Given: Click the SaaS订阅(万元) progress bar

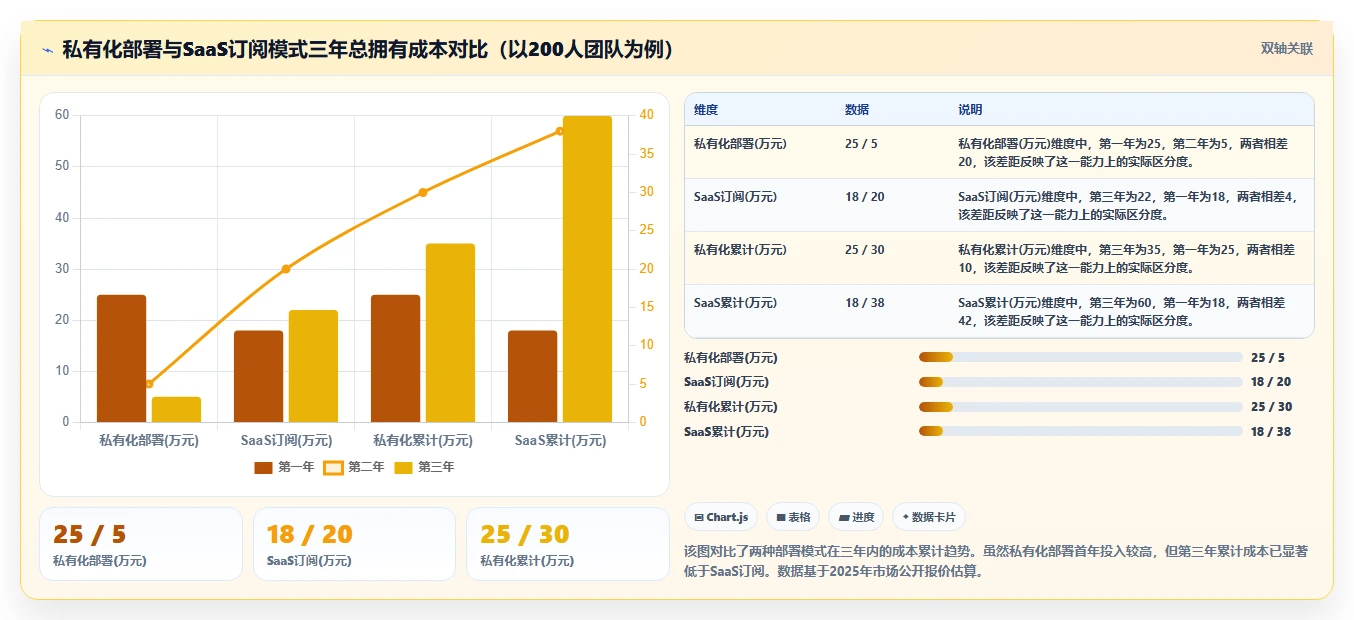Looking at the screenshot, I should coord(1080,382).
